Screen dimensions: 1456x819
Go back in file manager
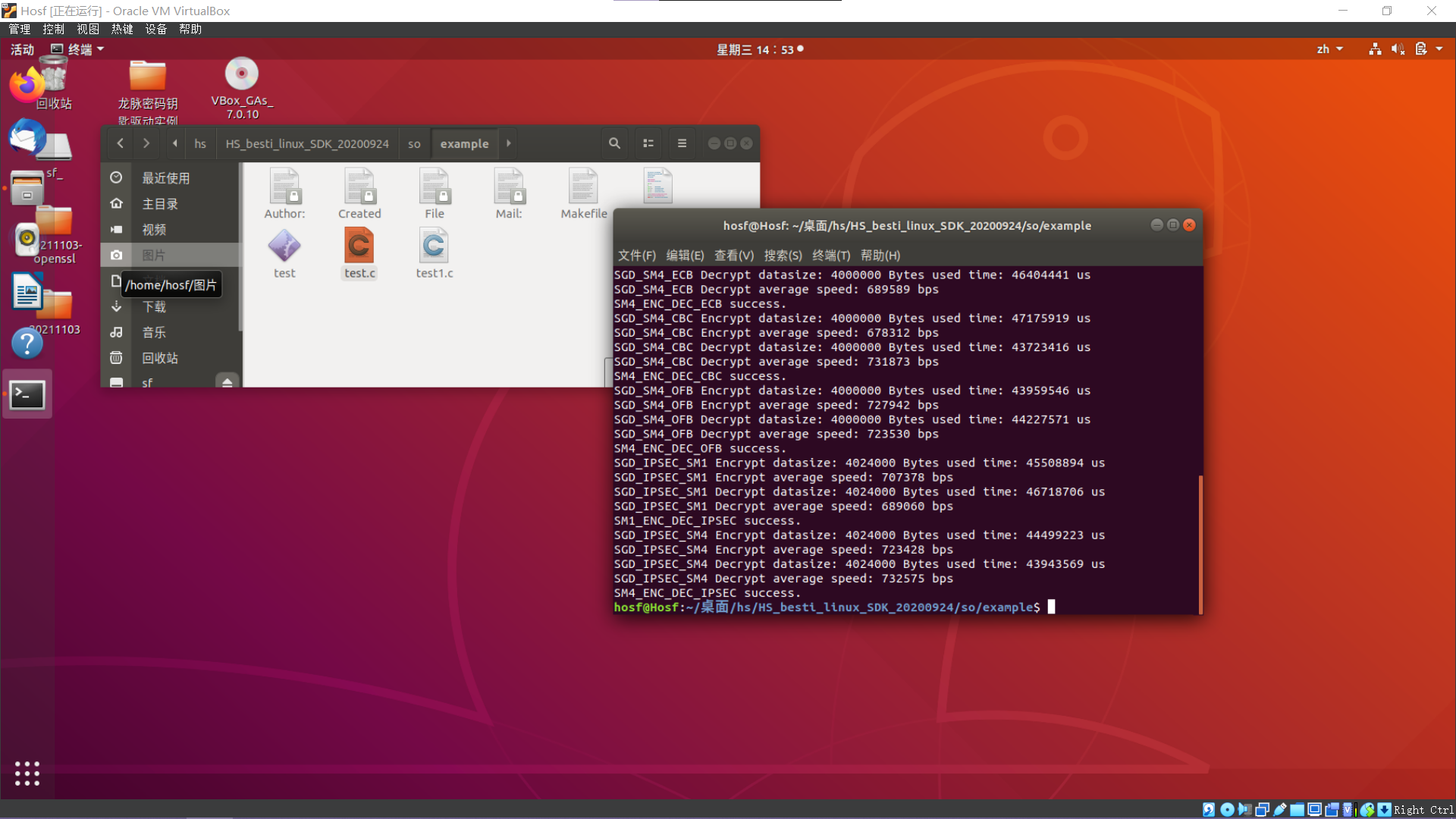pos(120,143)
